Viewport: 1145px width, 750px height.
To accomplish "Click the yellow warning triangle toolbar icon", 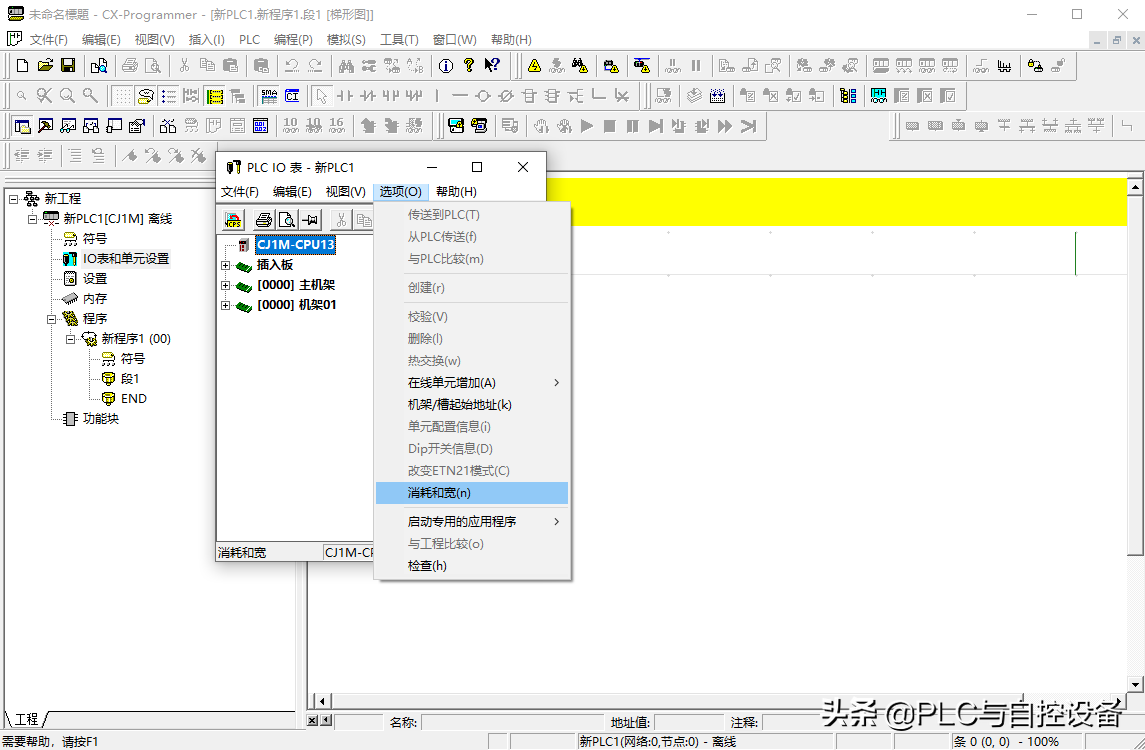I will (535, 66).
